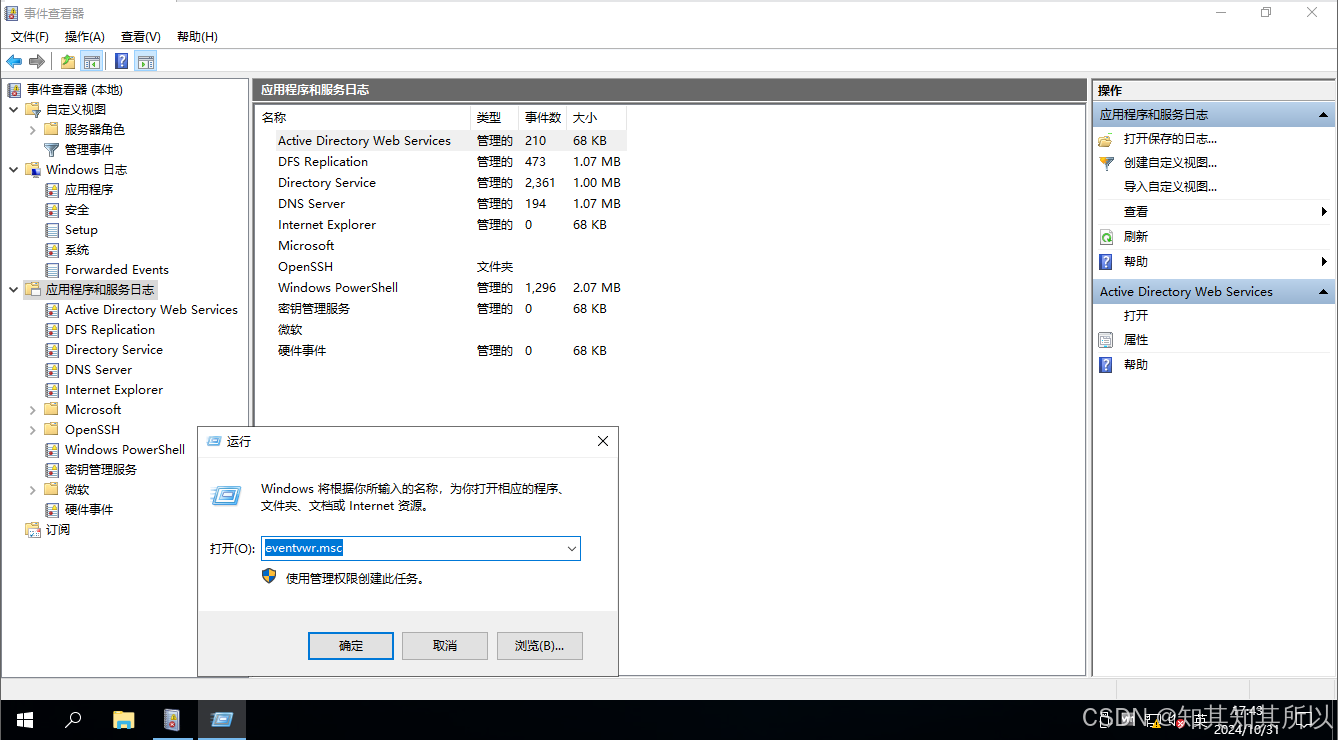1338x740 pixels.
Task: Sort list by 事件数 column header
Action: click(x=543, y=117)
